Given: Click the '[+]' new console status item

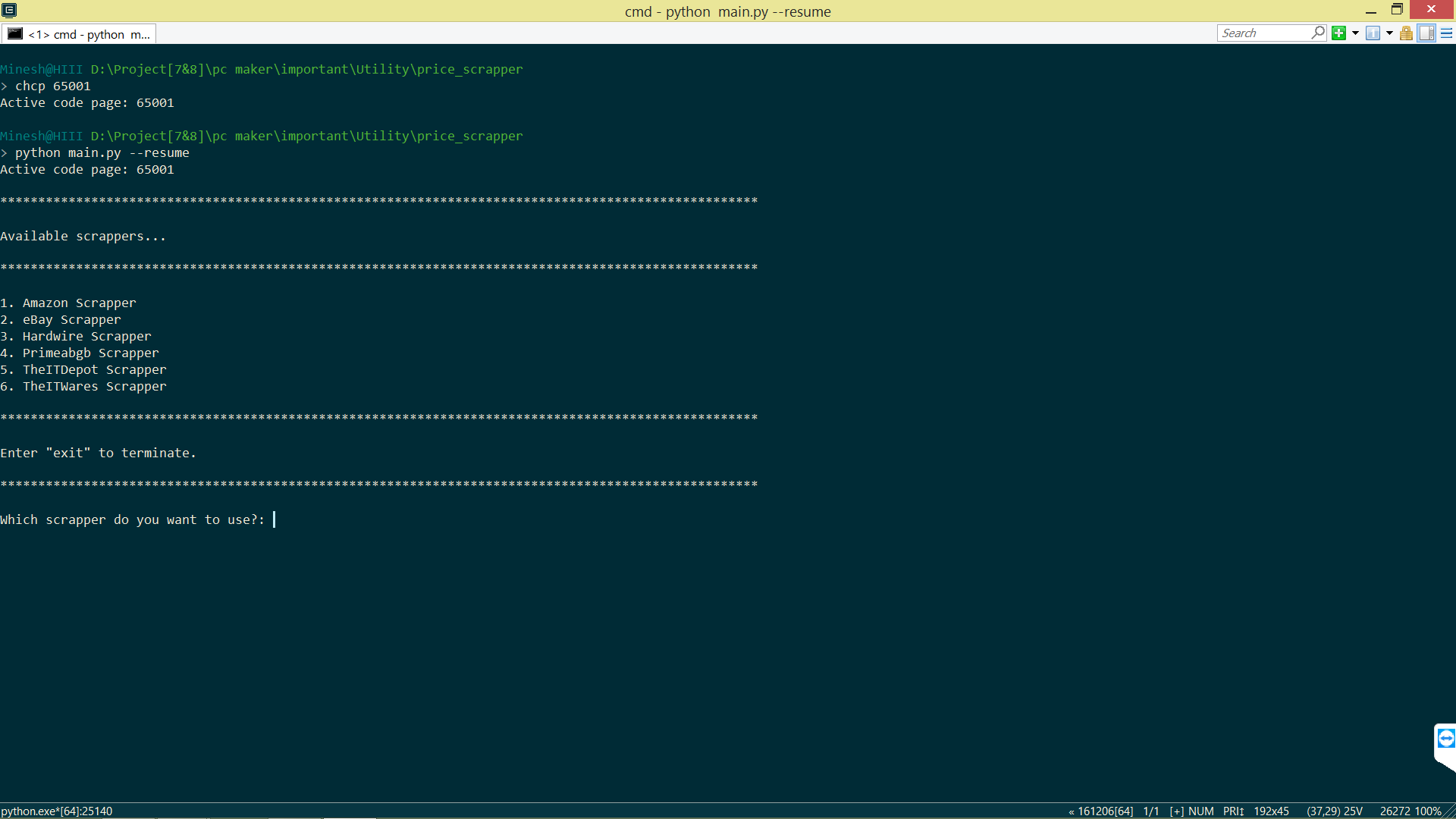Looking at the screenshot, I should point(1176,811).
